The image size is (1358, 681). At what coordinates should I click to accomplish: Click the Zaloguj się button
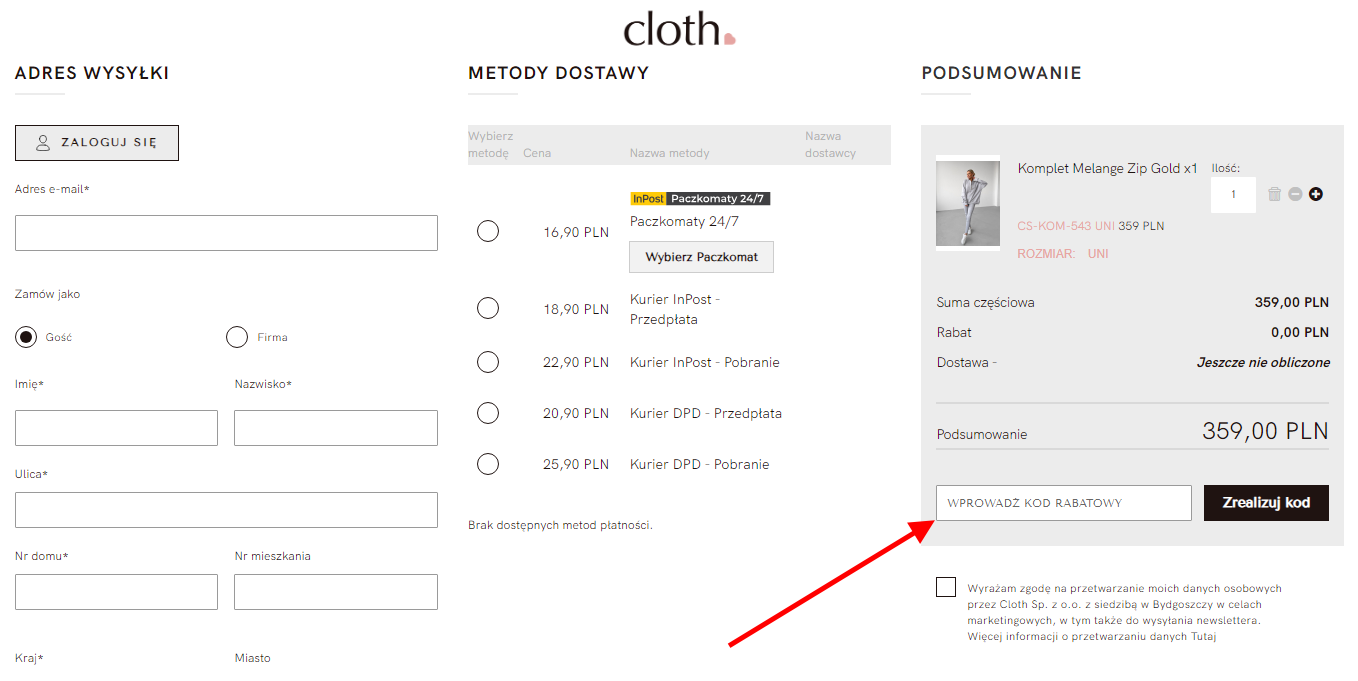click(x=97, y=143)
